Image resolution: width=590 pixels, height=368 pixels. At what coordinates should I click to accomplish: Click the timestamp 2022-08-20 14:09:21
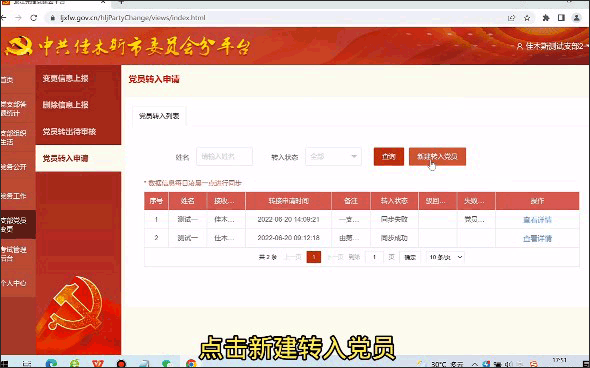click(x=288, y=219)
